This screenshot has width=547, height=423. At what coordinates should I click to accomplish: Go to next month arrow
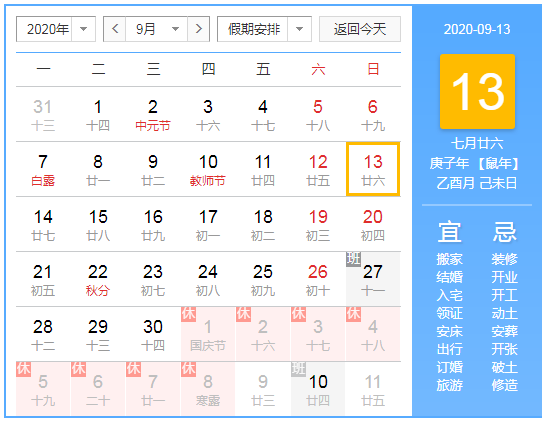coord(198,29)
